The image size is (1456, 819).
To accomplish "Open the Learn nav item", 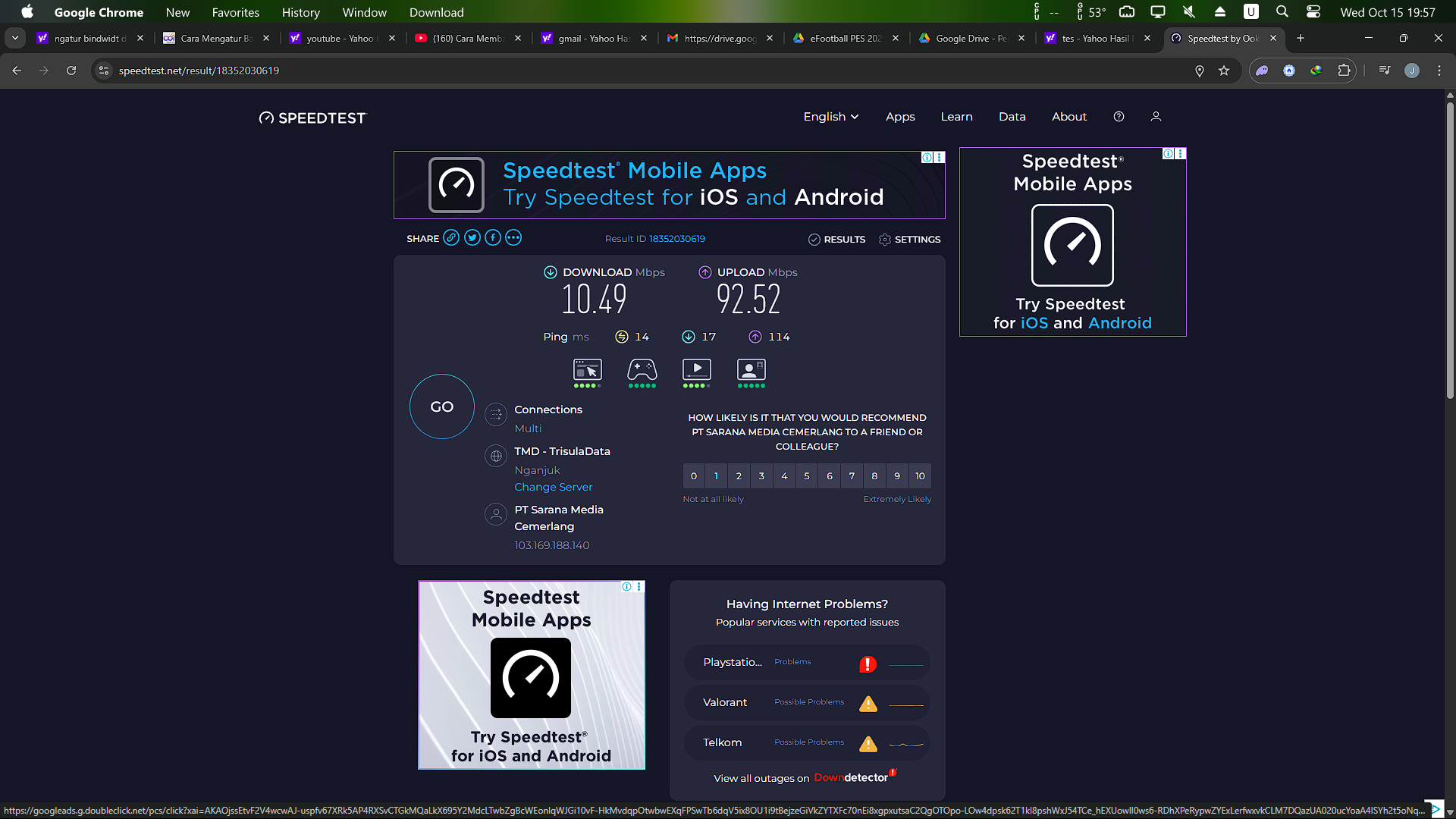I will pyautogui.click(x=957, y=117).
